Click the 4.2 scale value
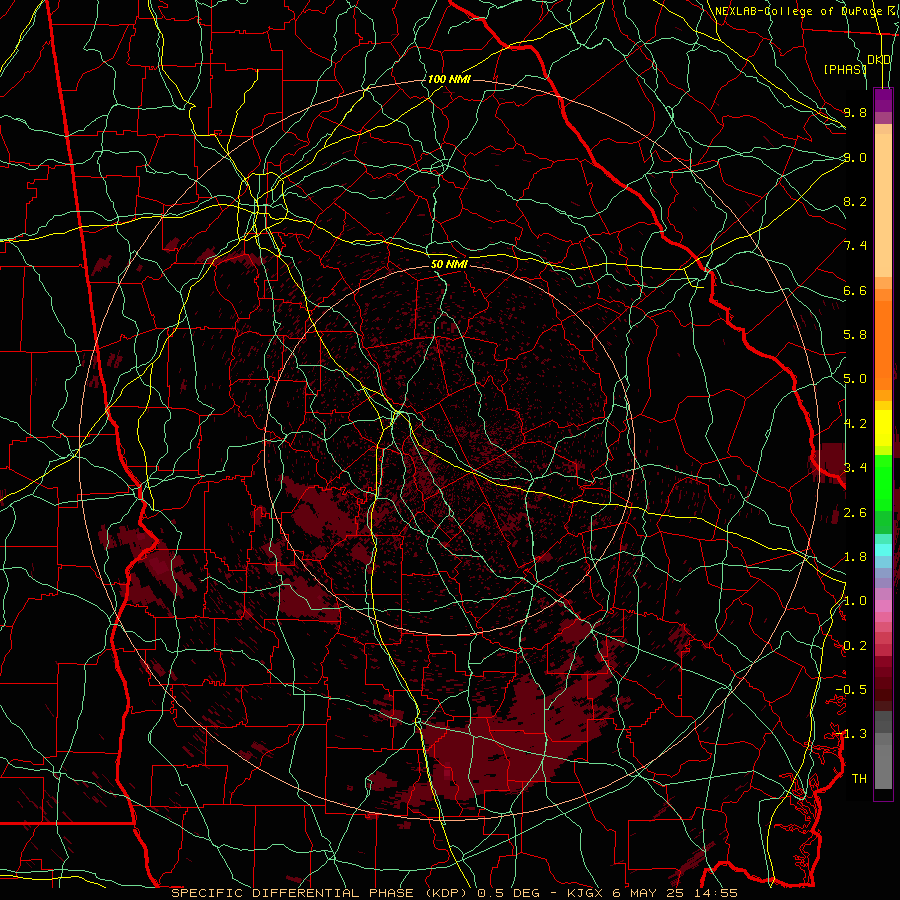 click(x=855, y=424)
